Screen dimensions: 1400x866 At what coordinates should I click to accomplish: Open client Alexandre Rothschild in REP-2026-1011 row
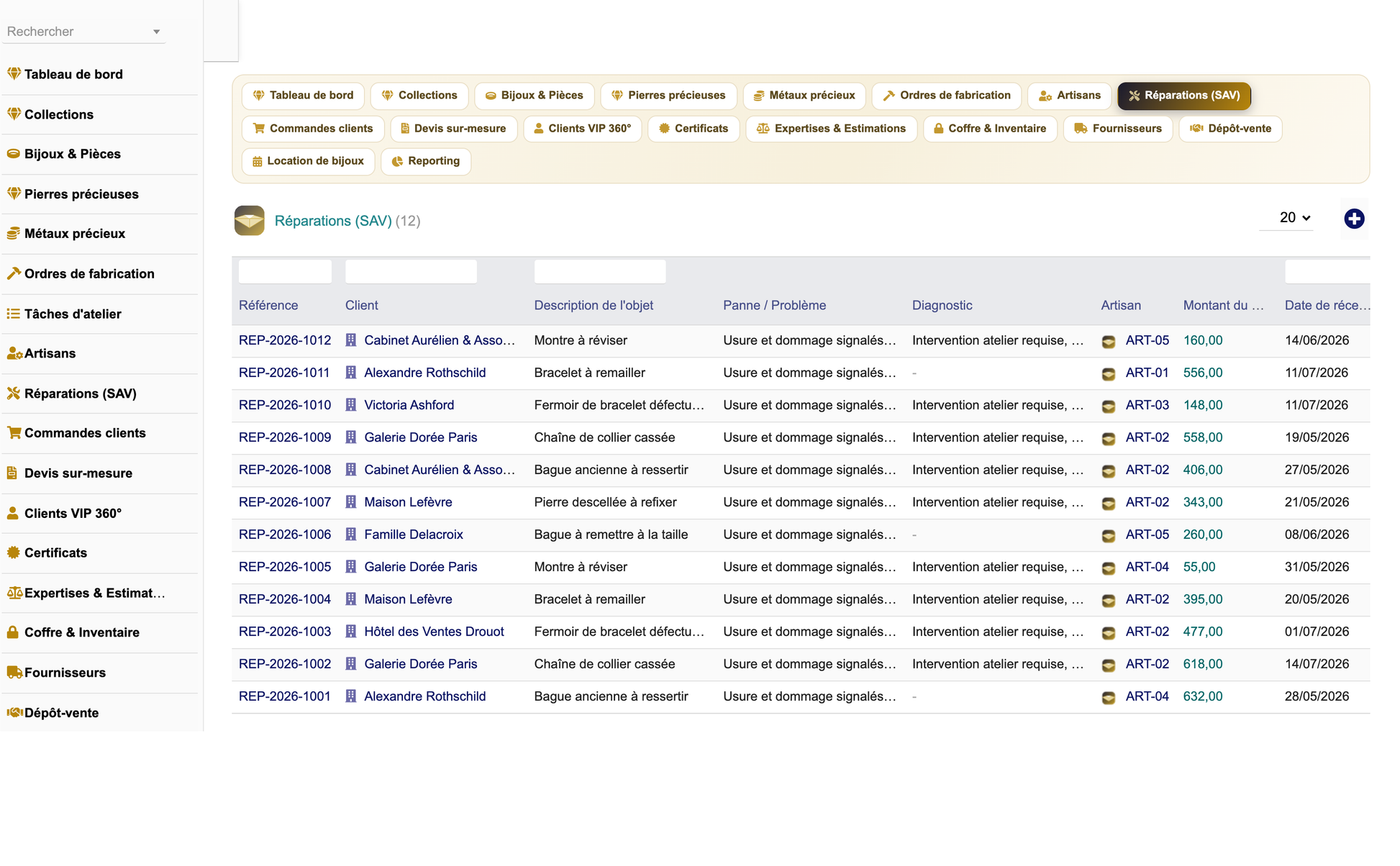click(x=424, y=373)
